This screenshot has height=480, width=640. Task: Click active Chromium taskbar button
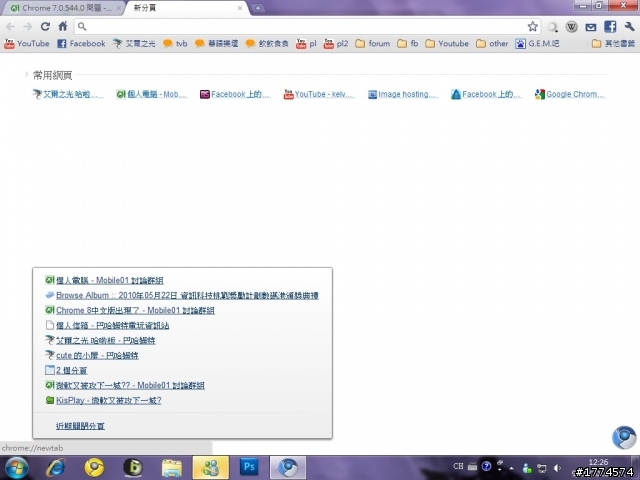288,468
